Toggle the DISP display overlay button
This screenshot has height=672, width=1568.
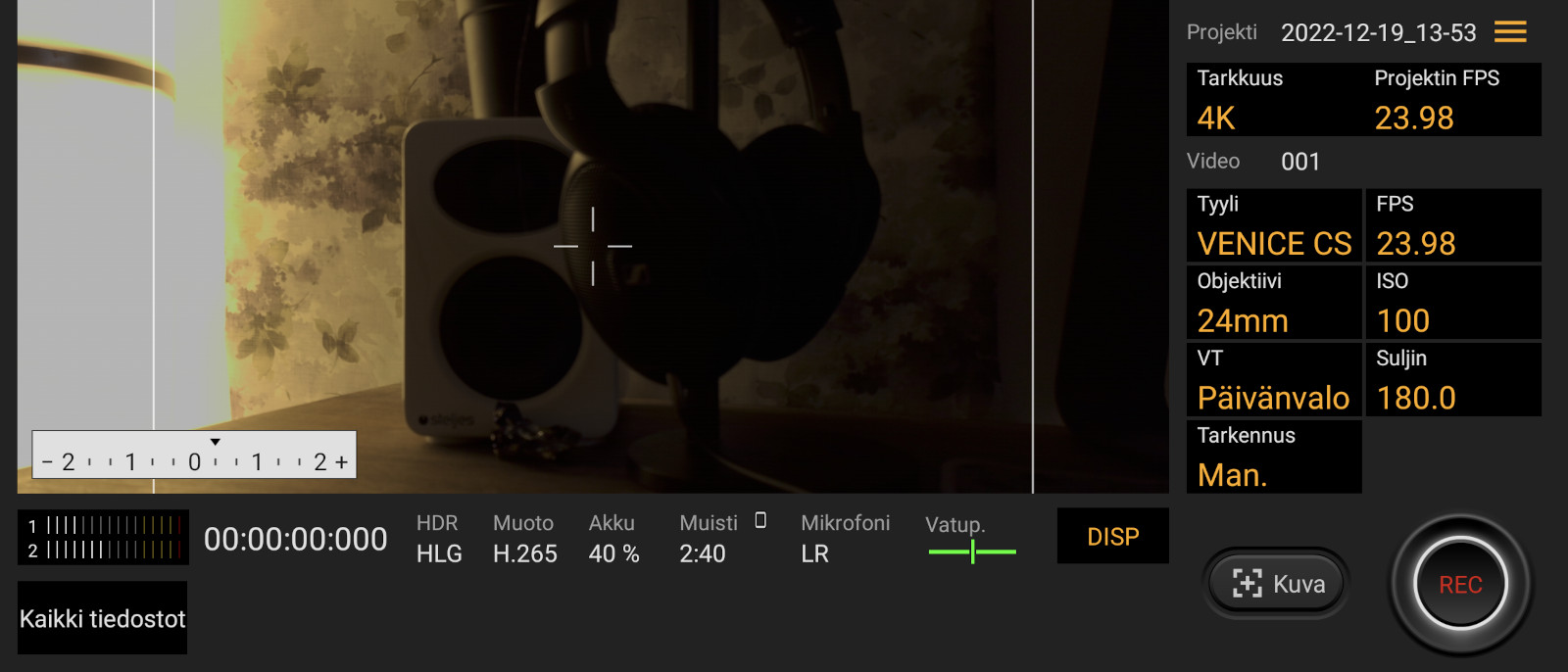tap(1113, 536)
